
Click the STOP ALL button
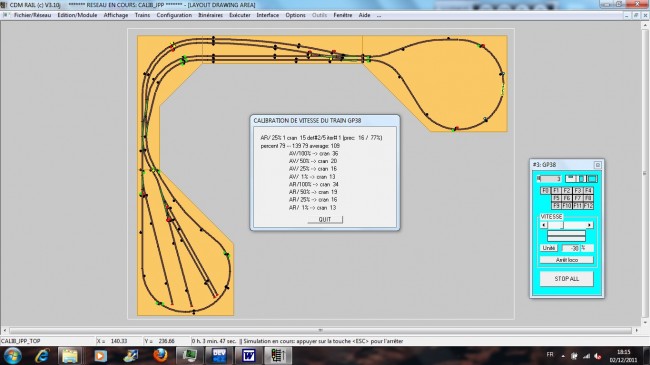click(x=567, y=279)
